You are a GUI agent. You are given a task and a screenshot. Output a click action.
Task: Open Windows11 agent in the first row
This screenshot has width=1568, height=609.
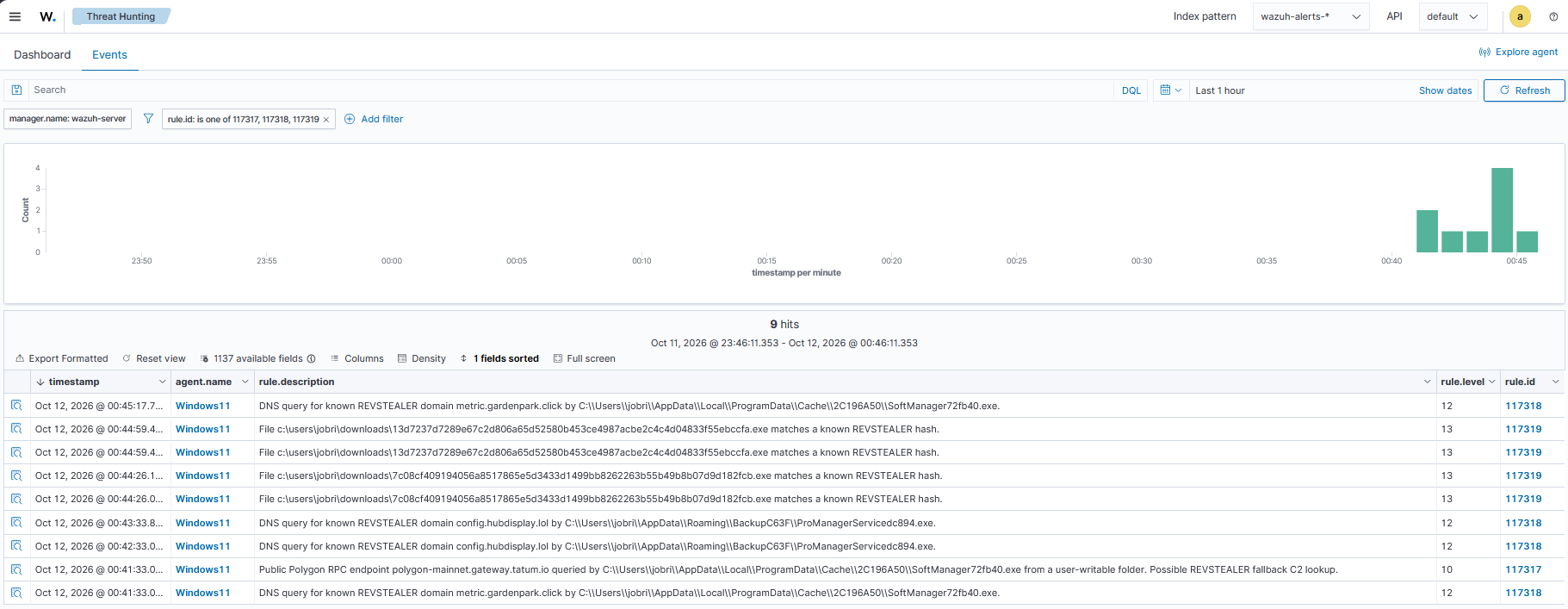[x=202, y=406]
